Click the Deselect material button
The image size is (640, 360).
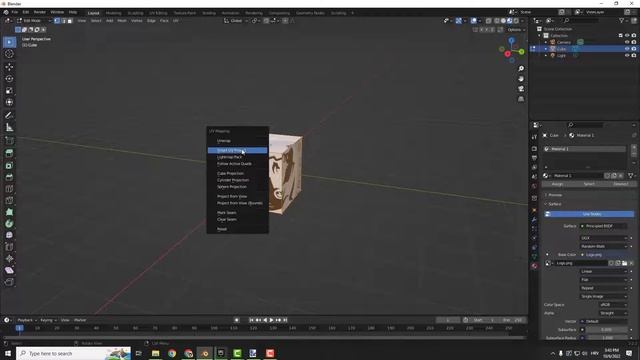pyautogui.click(x=620, y=184)
